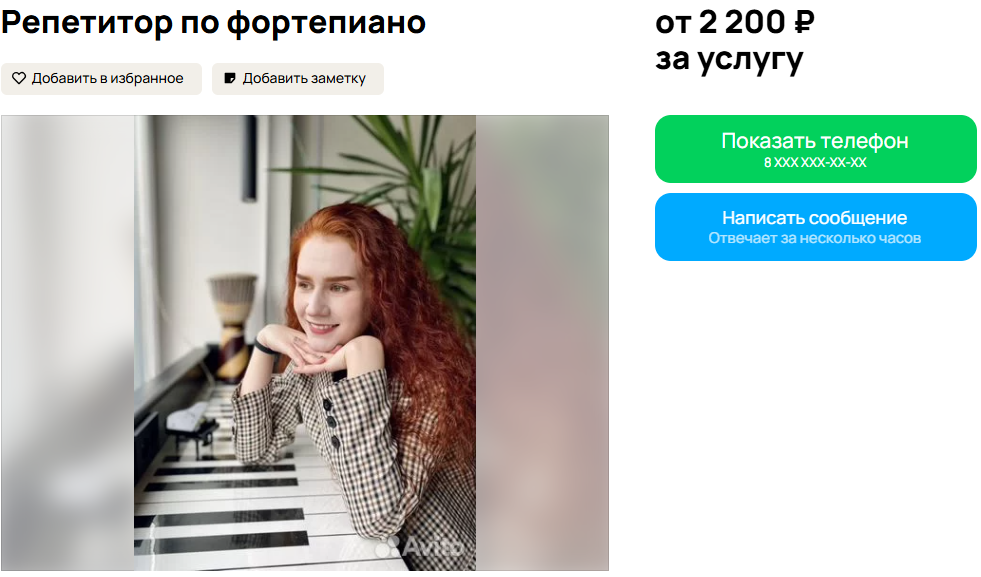Click the Avito watermark on the photo
This screenshot has width=981, height=577.
point(420,546)
